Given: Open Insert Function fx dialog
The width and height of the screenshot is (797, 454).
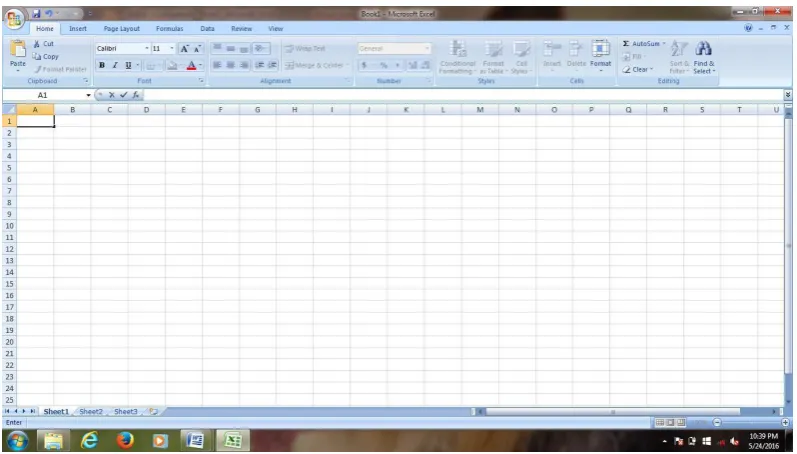Looking at the screenshot, I should click(136, 95).
